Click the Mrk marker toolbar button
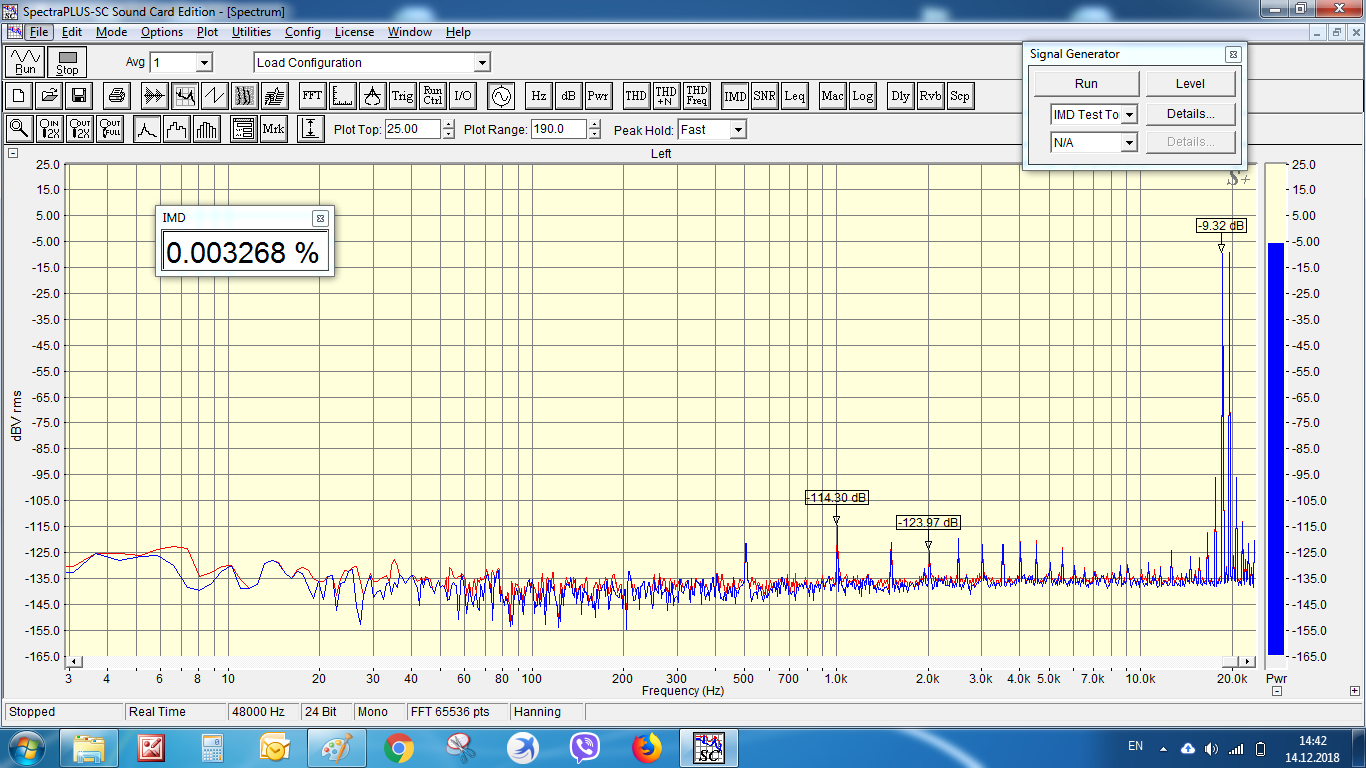The width and height of the screenshot is (1366, 768). (x=273, y=129)
